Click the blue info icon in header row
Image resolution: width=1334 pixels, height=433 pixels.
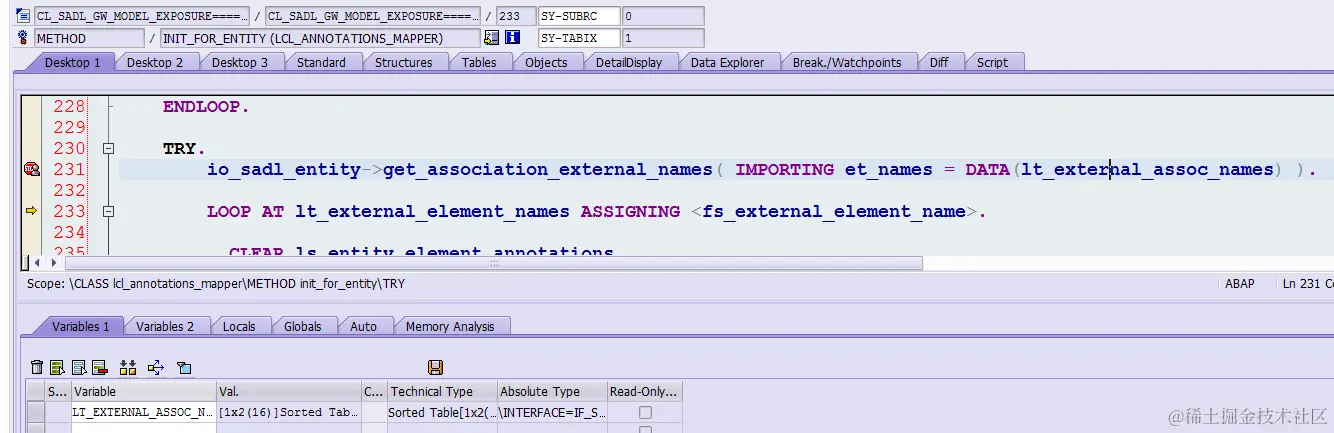click(x=513, y=38)
